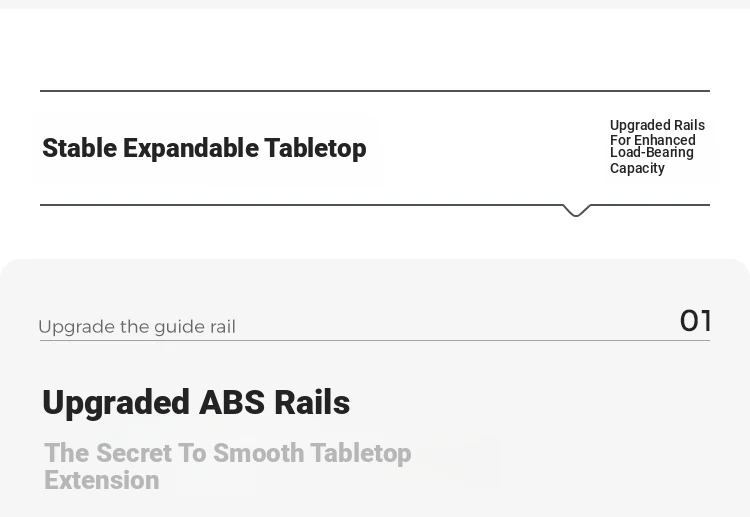
Task: Click the word "Rails" in "Upgraded ABS Rails"
Action: click(312, 403)
